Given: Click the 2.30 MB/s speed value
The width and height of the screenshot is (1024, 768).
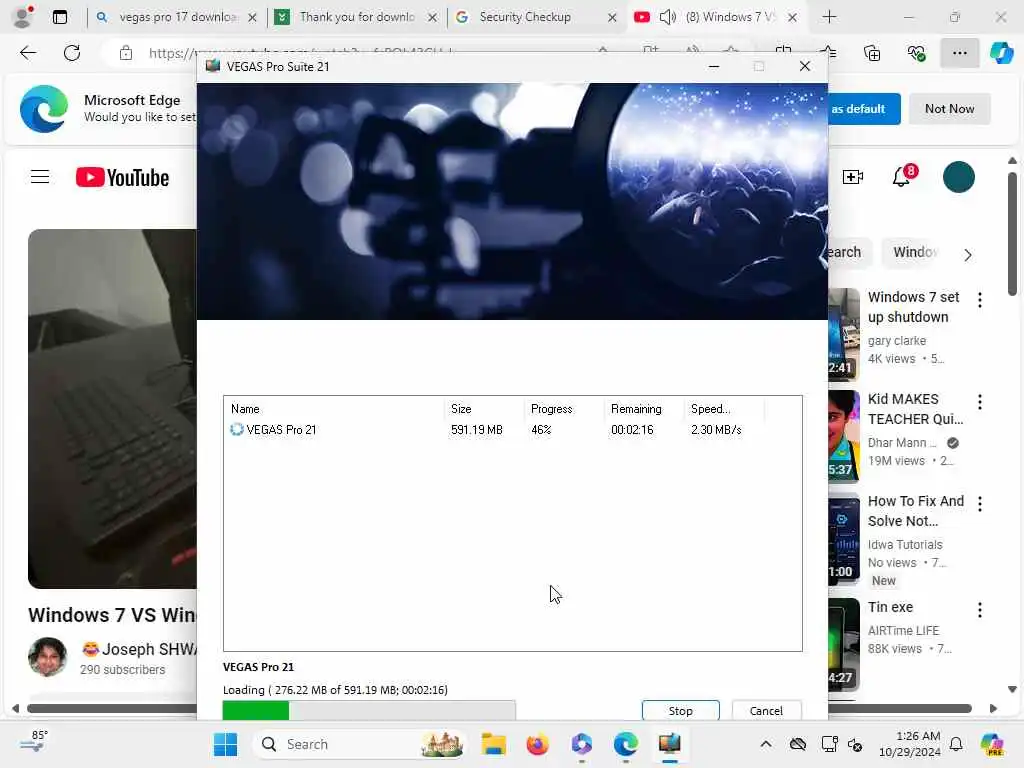Looking at the screenshot, I should tap(716, 430).
